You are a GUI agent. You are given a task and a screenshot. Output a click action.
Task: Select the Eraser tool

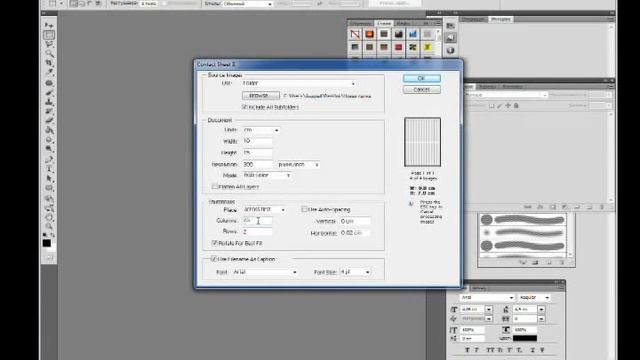tap(49, 120)
